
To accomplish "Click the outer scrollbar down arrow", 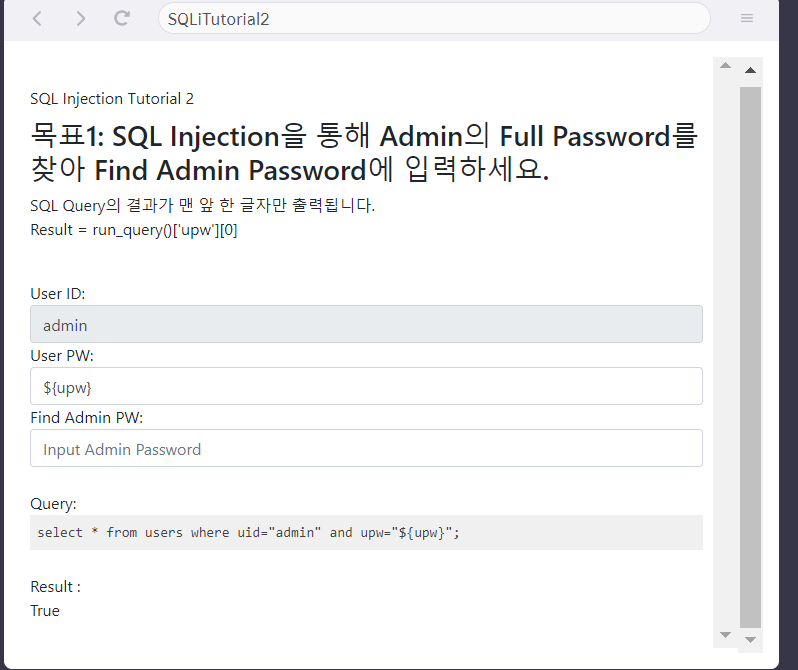I will coord(750,640).
